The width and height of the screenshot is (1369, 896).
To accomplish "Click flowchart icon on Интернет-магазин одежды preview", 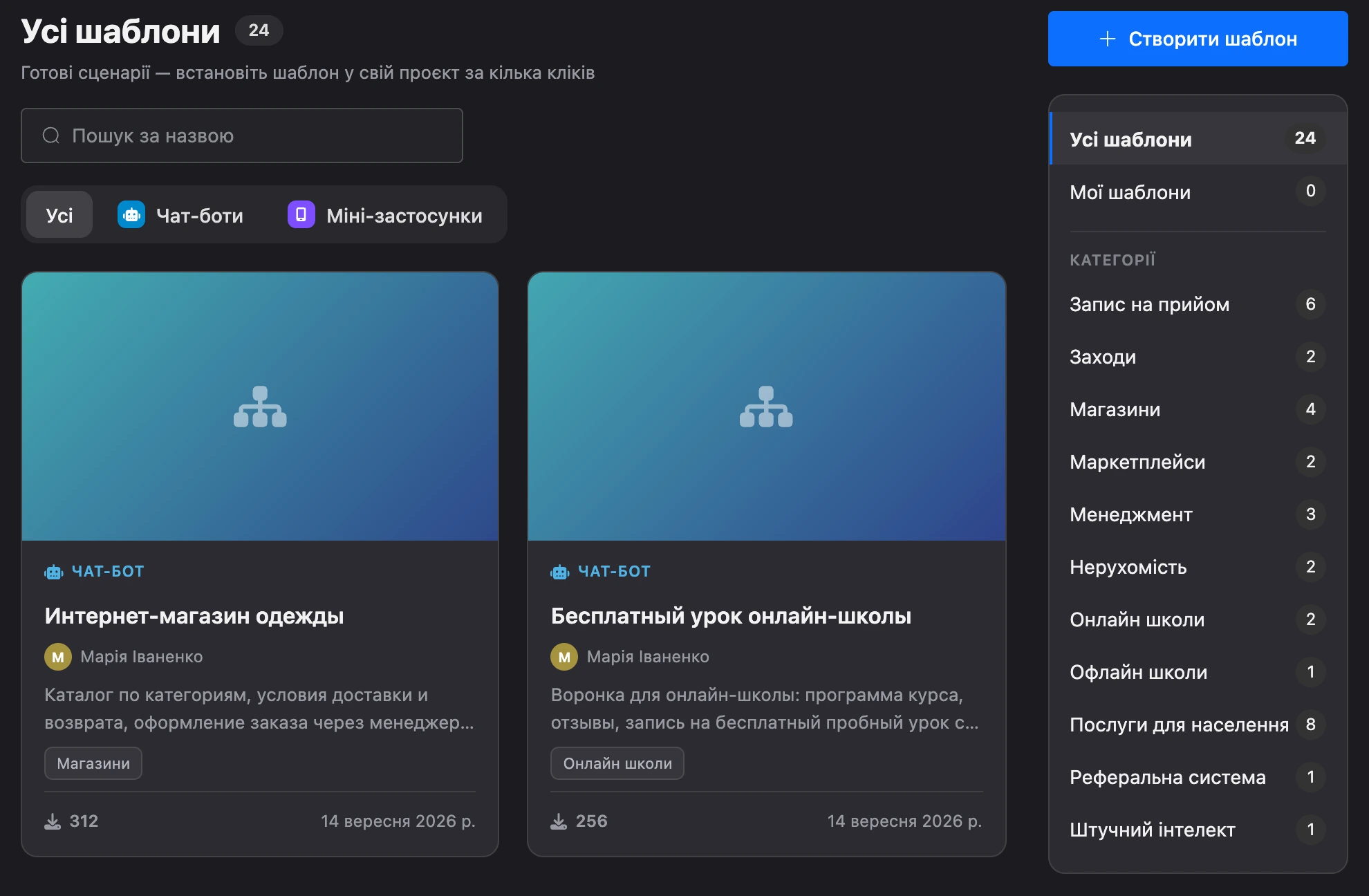I will (260, 407).
